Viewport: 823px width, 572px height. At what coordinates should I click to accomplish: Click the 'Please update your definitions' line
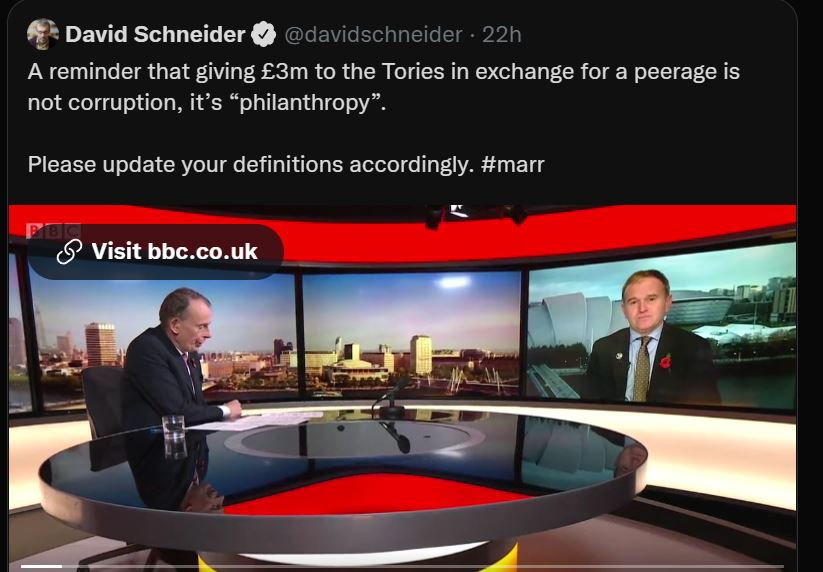tap(286, 165)
